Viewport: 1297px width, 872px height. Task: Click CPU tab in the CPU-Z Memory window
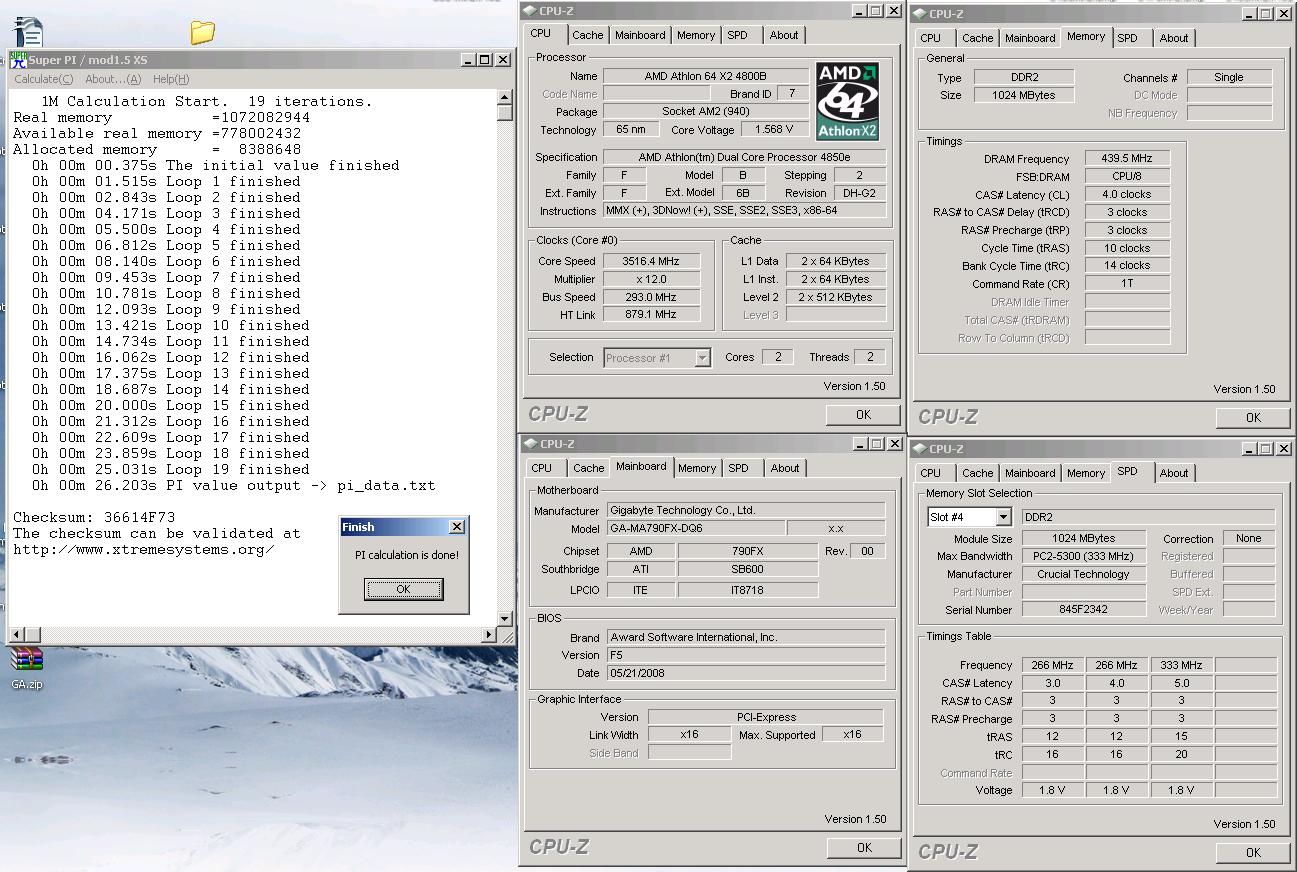pyautogui.click(x=930, y=38)
